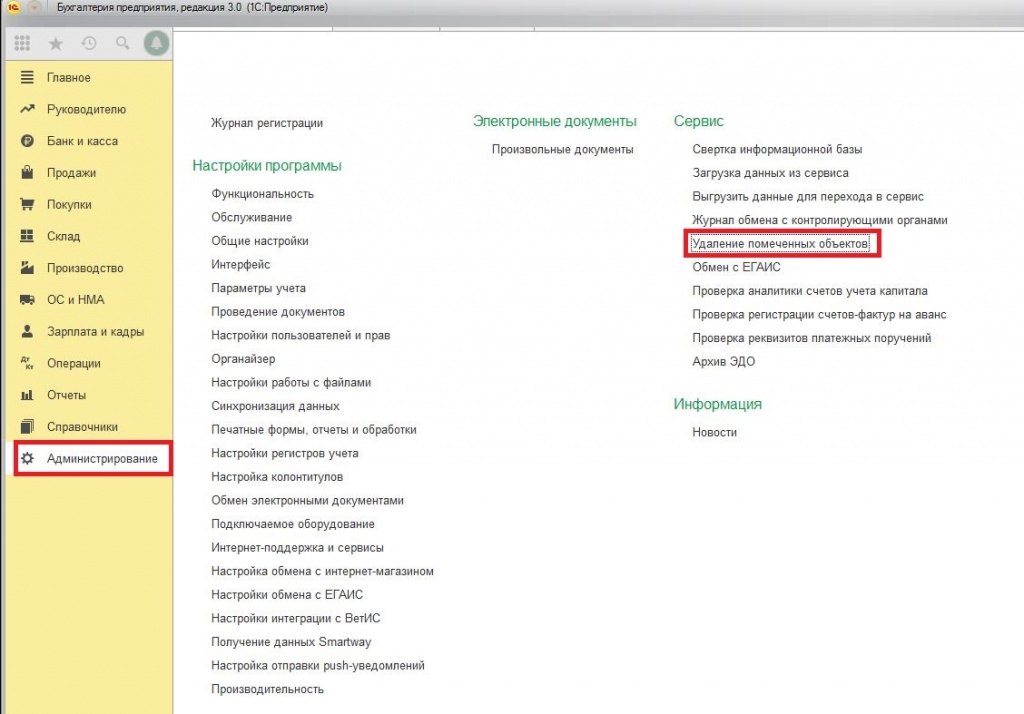Open Проверка реквизитов платежных поручений

pyautogui.click(x=812, y=338)
